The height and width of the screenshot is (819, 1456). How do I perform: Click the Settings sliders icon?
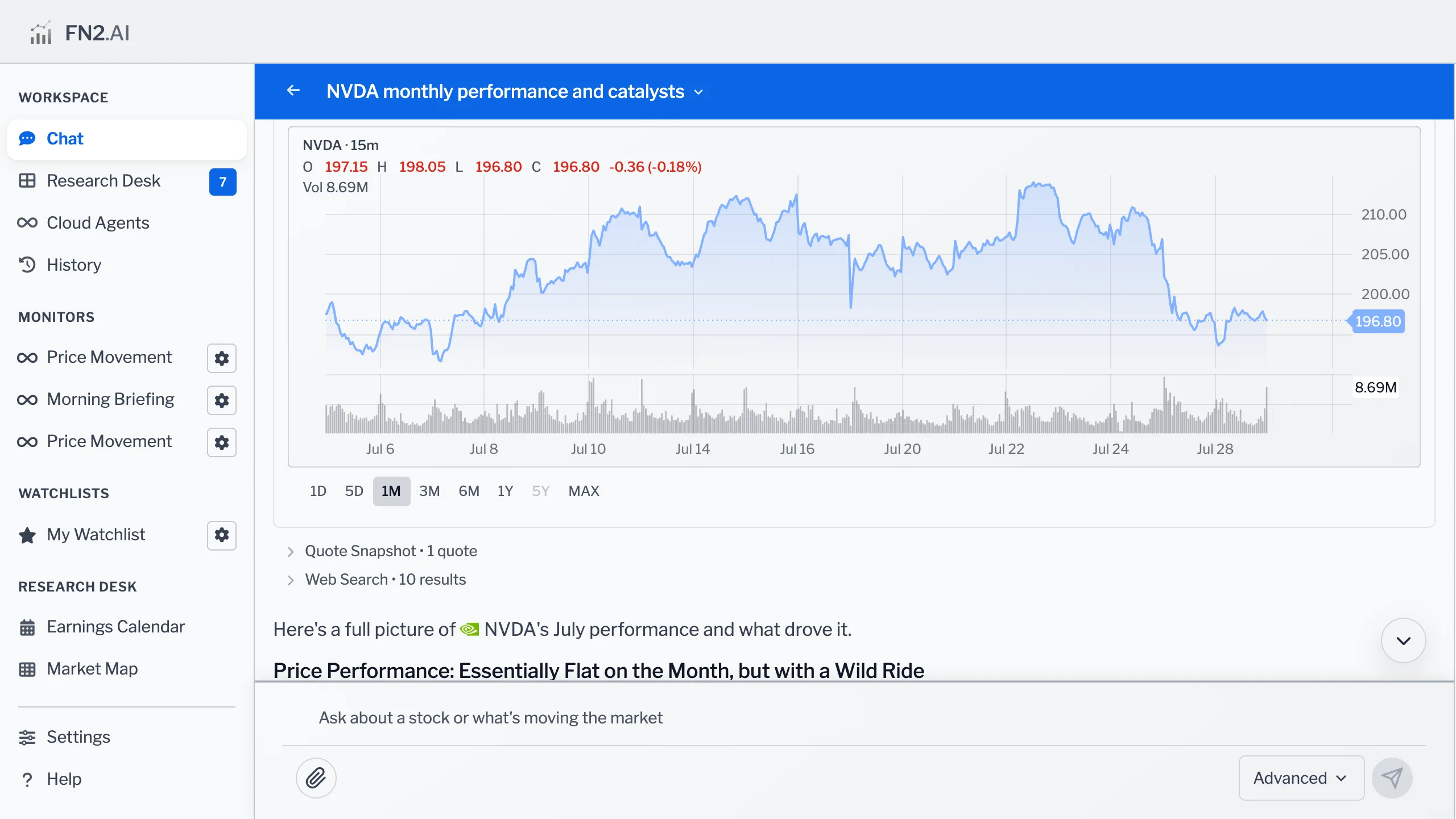(27, 738)
